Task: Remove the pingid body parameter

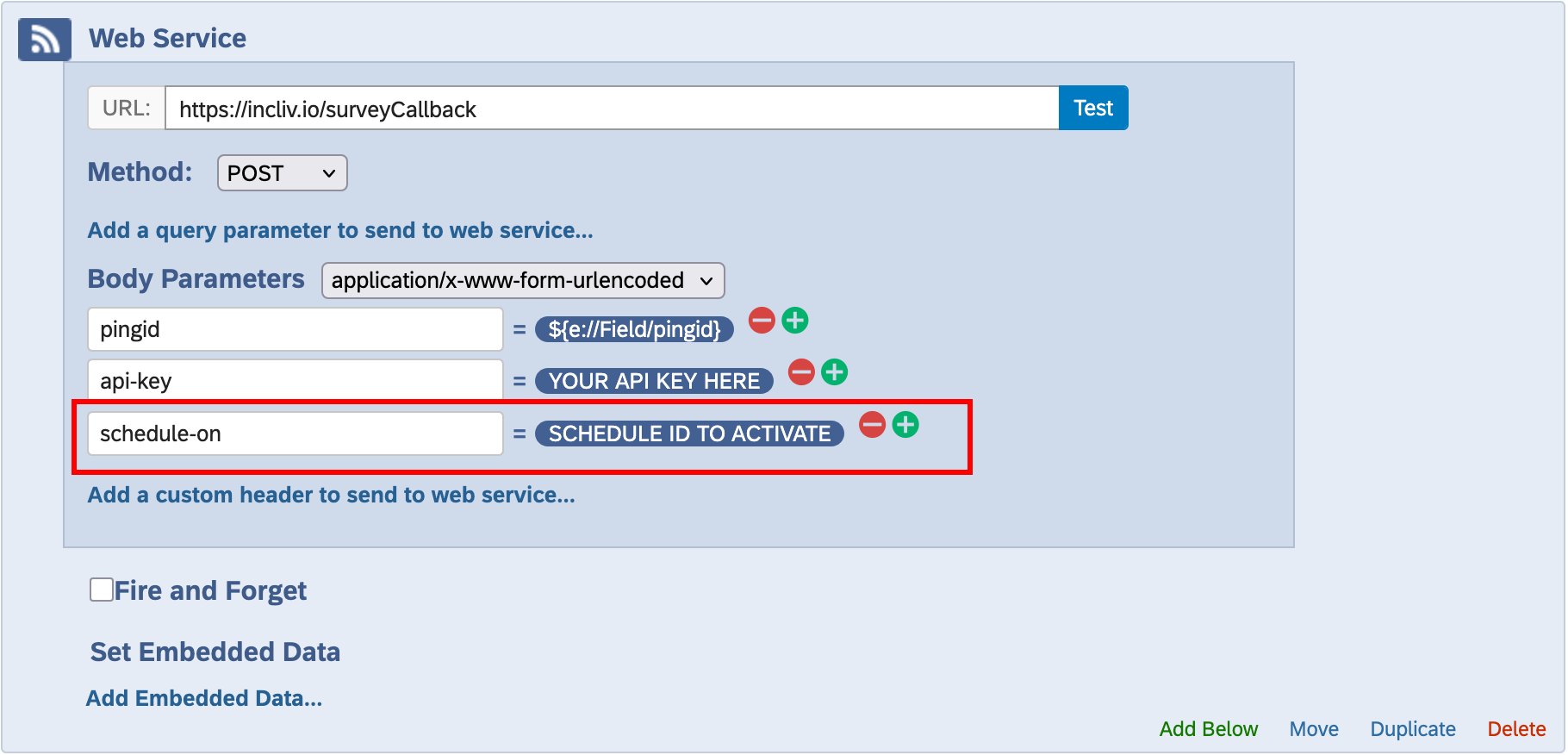Action: pyautogui.click(x=762, y=321)
